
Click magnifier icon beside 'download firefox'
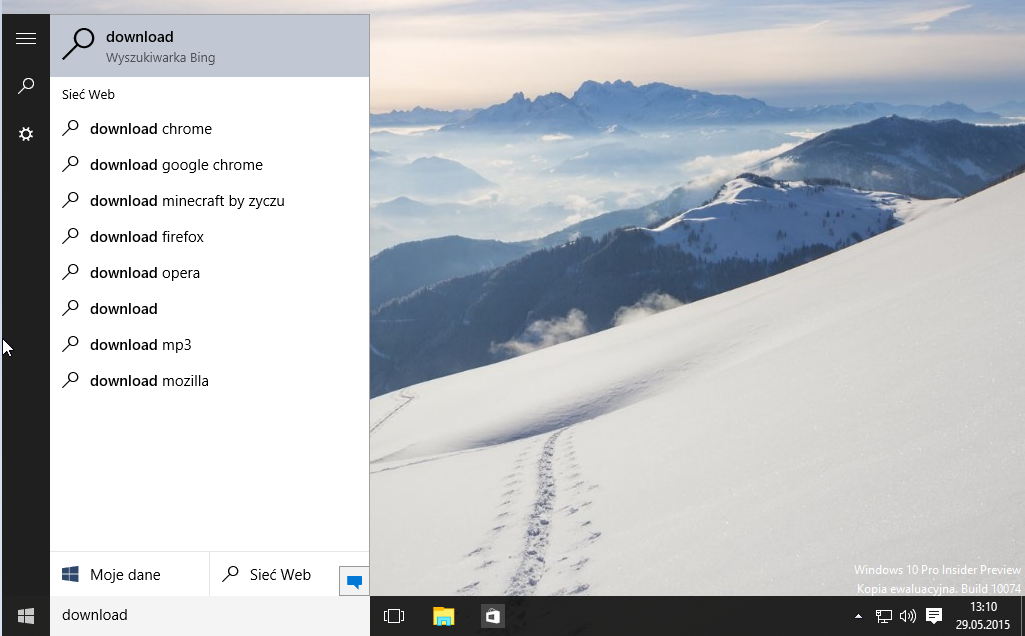71,235
